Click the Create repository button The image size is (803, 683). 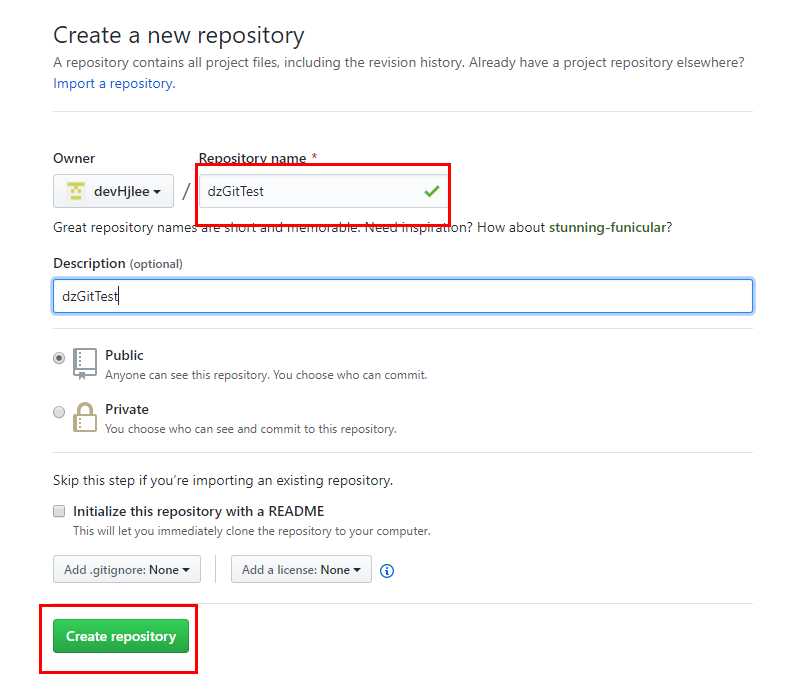[121, 636]
